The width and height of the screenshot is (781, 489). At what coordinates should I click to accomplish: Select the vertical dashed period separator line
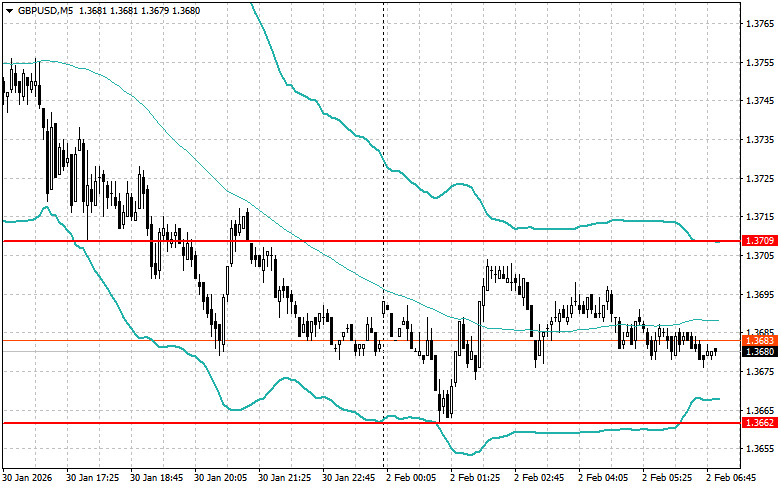point(384,234)
